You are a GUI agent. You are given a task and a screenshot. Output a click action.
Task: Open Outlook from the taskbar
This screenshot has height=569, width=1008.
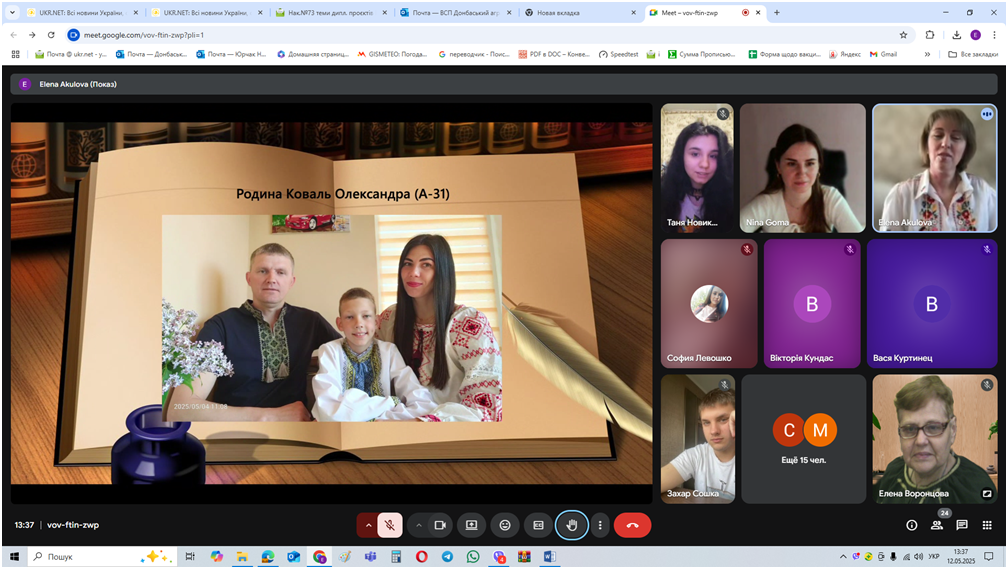pyautogui.click(x=293, y=557)
